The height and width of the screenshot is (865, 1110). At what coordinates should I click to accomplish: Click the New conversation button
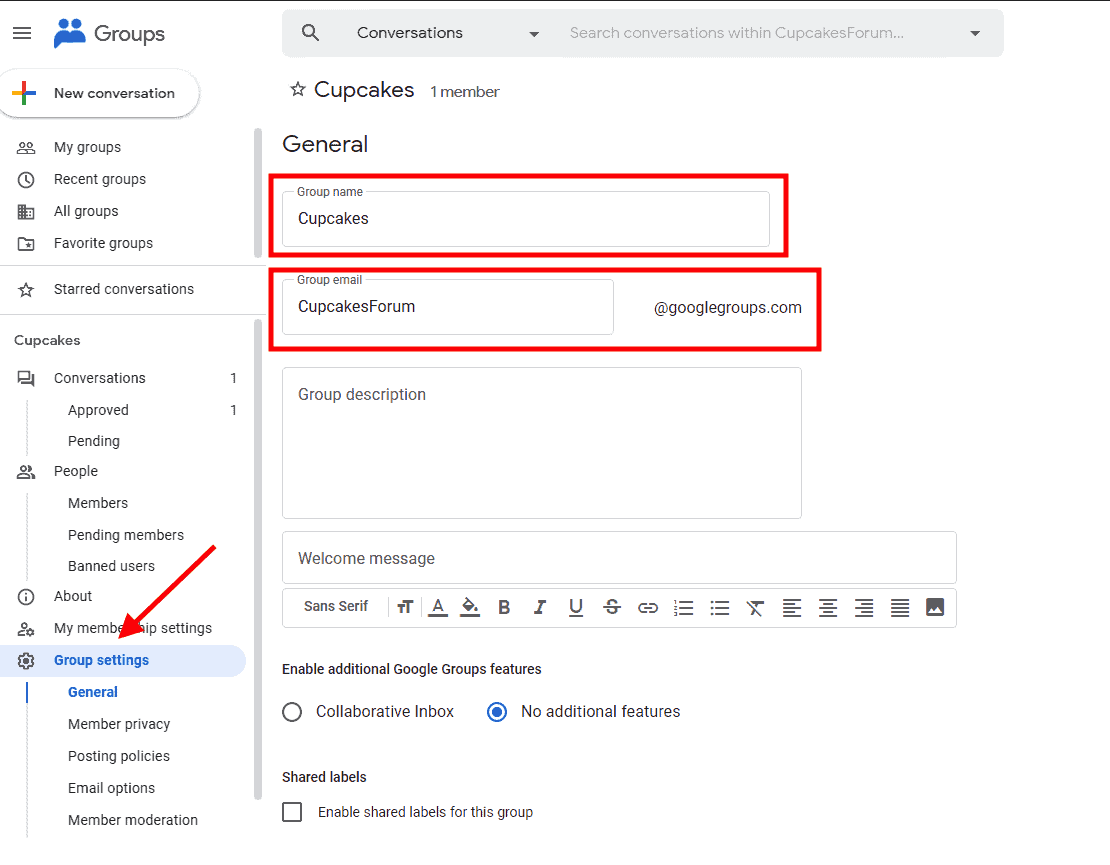(100, 93)
